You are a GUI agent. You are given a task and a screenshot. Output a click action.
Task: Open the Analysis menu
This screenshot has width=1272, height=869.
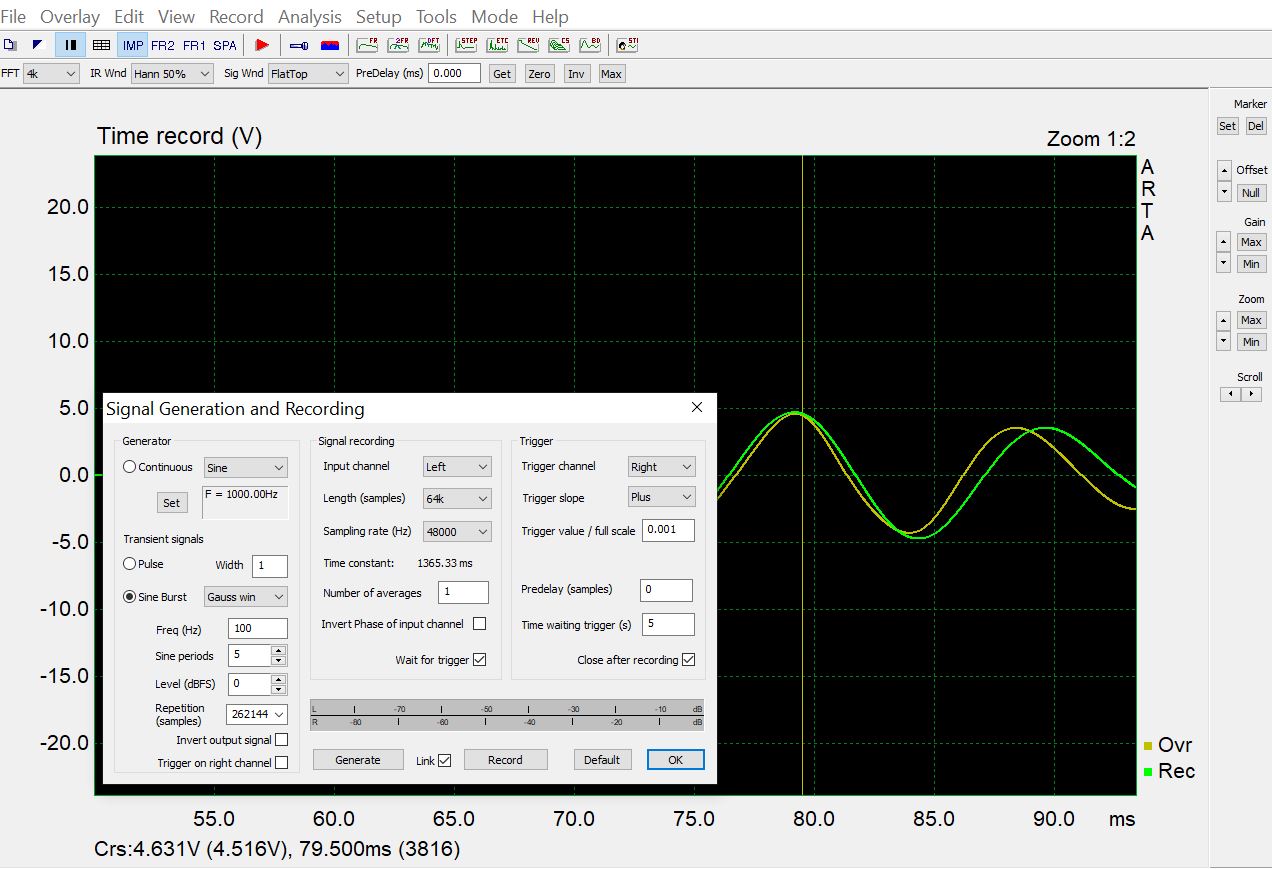310,17
